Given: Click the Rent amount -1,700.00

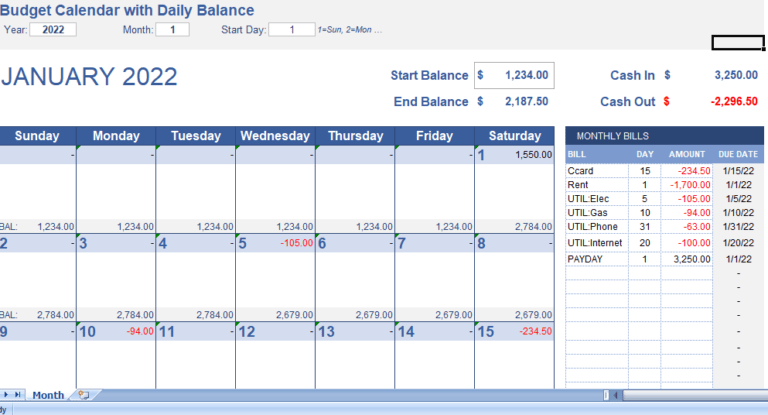Looking at the screenshot, I should pos(687,185).
